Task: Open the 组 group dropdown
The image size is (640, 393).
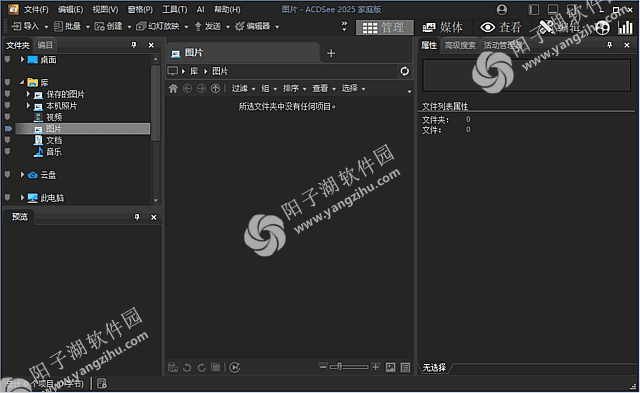Action: [269, 89]
